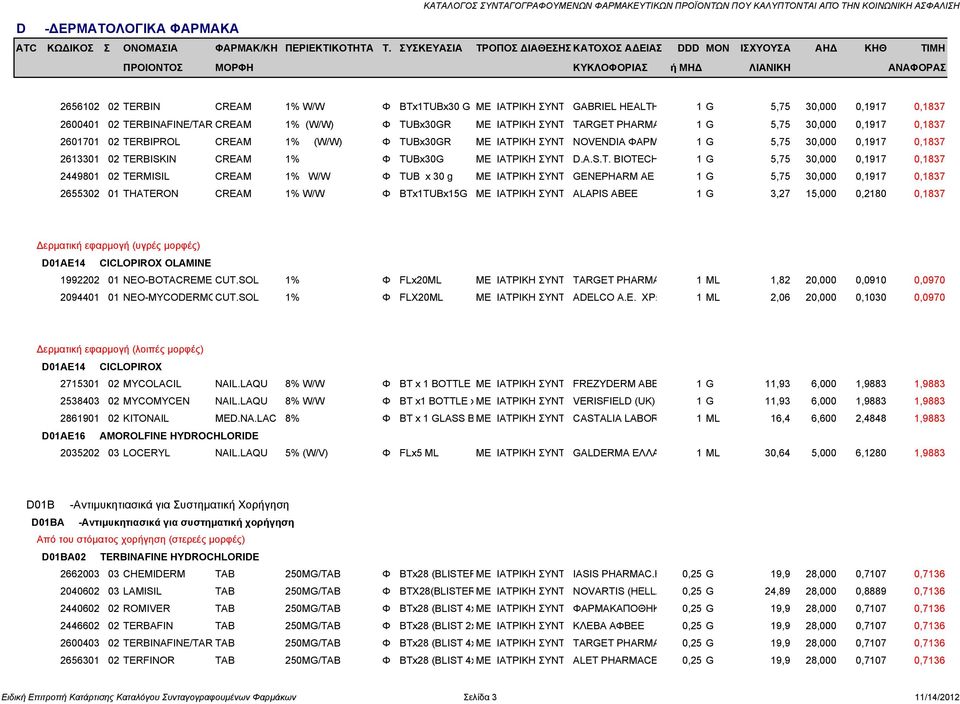Click the "ΤΡΟΠΟΣ ΔΙΑΘΕΣΗΣ" column header
Screen dimensions: 960x704
coord(523,48)
